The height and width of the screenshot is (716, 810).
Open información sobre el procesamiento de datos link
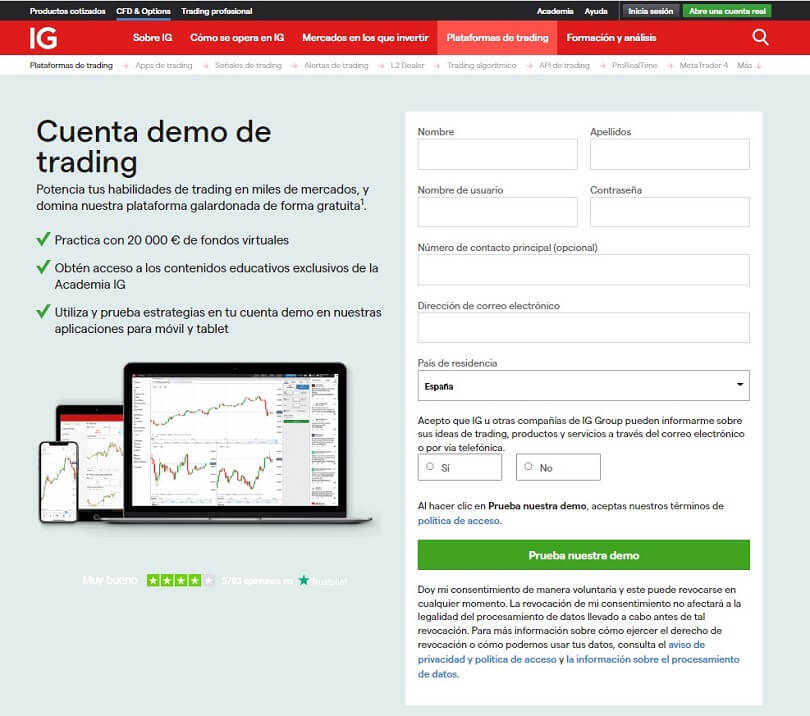click(x=652, y=659)
